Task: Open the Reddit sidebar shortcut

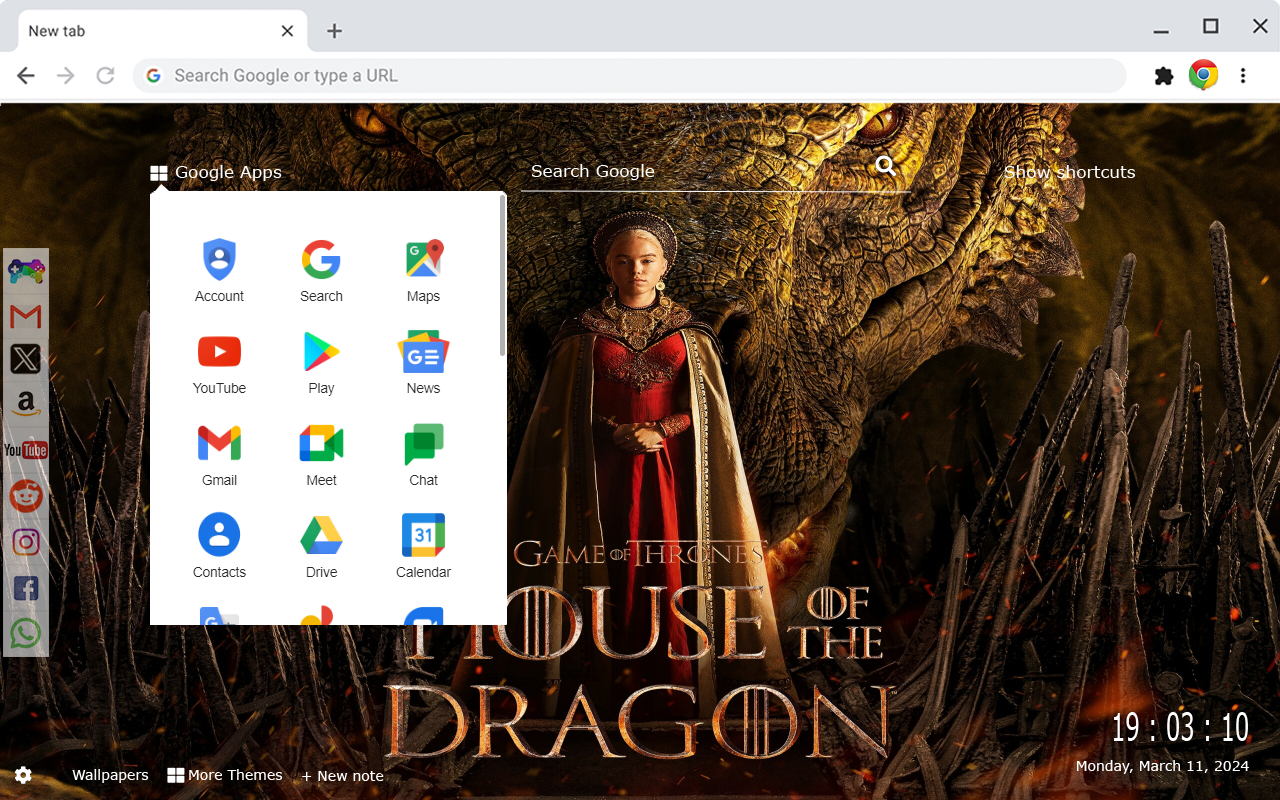Action: click(x=26, y=495)
